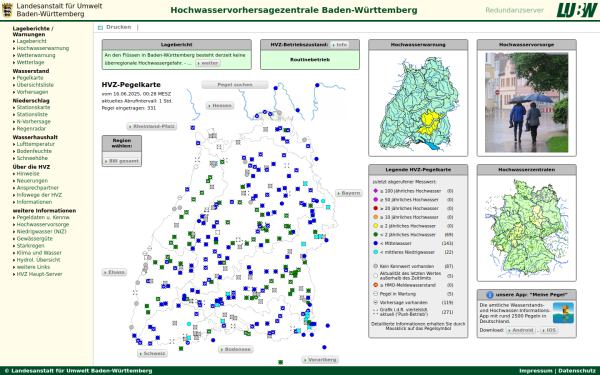Open the Gewässergüte sidebar link
This screenshot has width=600, height=375.
34,238
